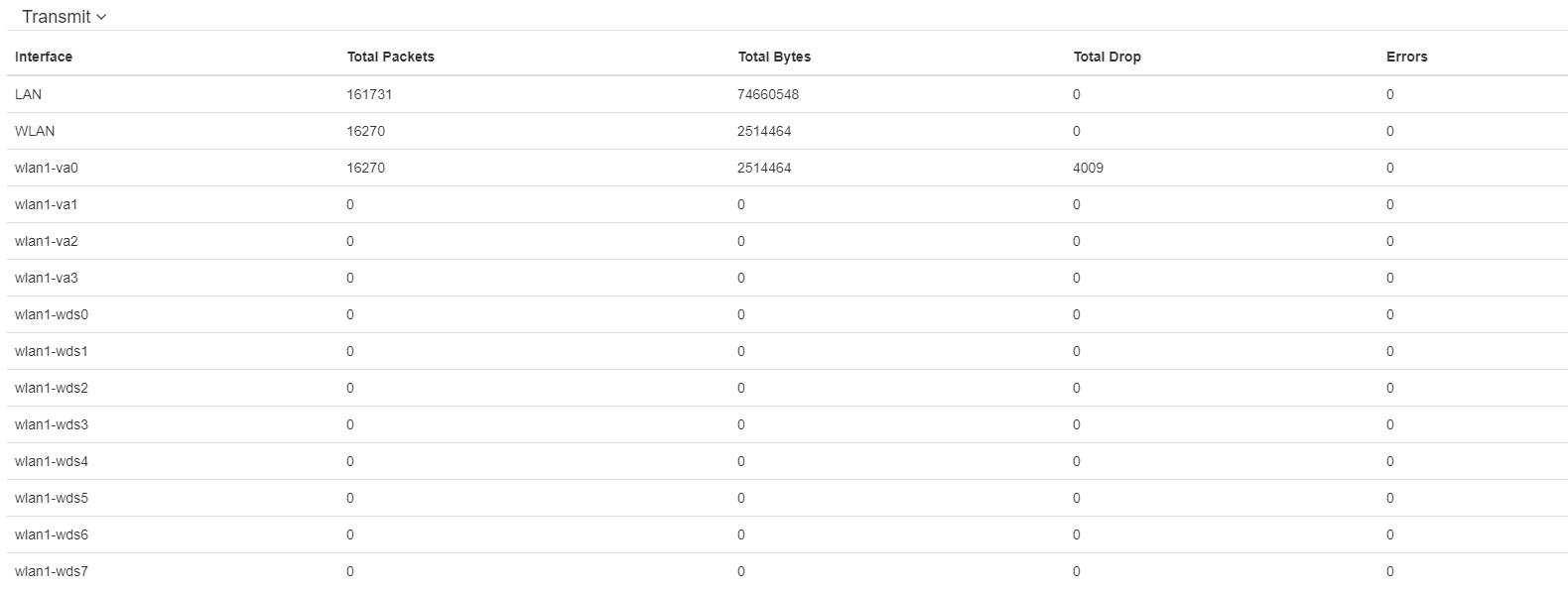Screen dimensions: 1568x592
Task: Select the wlan1-va1 interface row
Action: 47,204
